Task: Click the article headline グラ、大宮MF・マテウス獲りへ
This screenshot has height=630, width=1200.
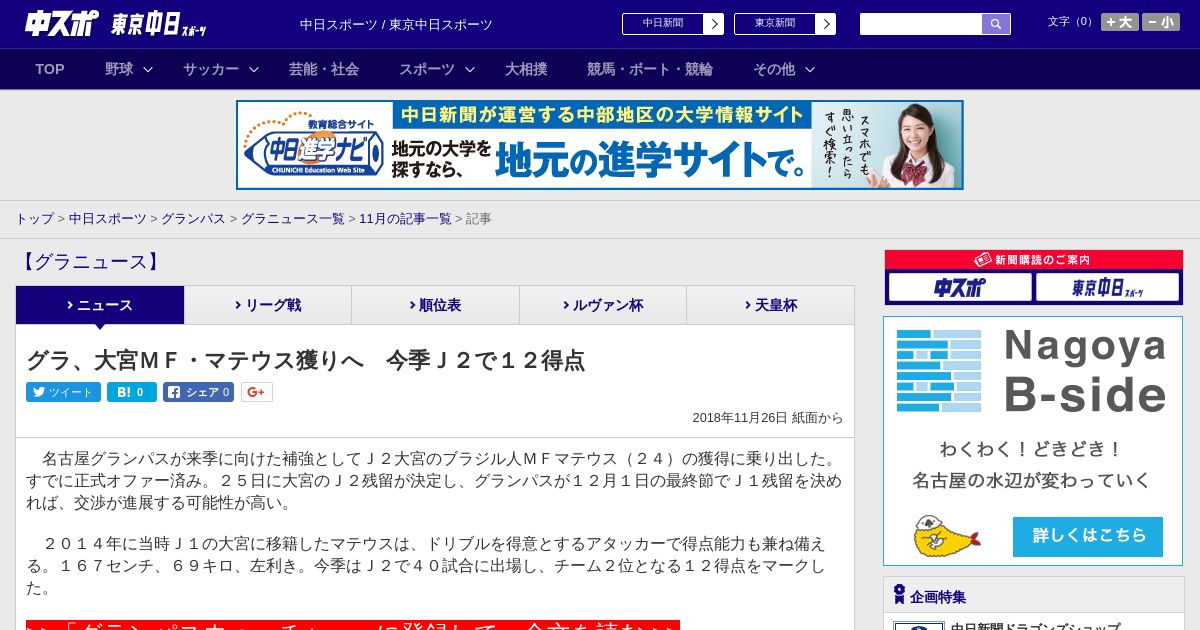Action: tap(305, 360)
